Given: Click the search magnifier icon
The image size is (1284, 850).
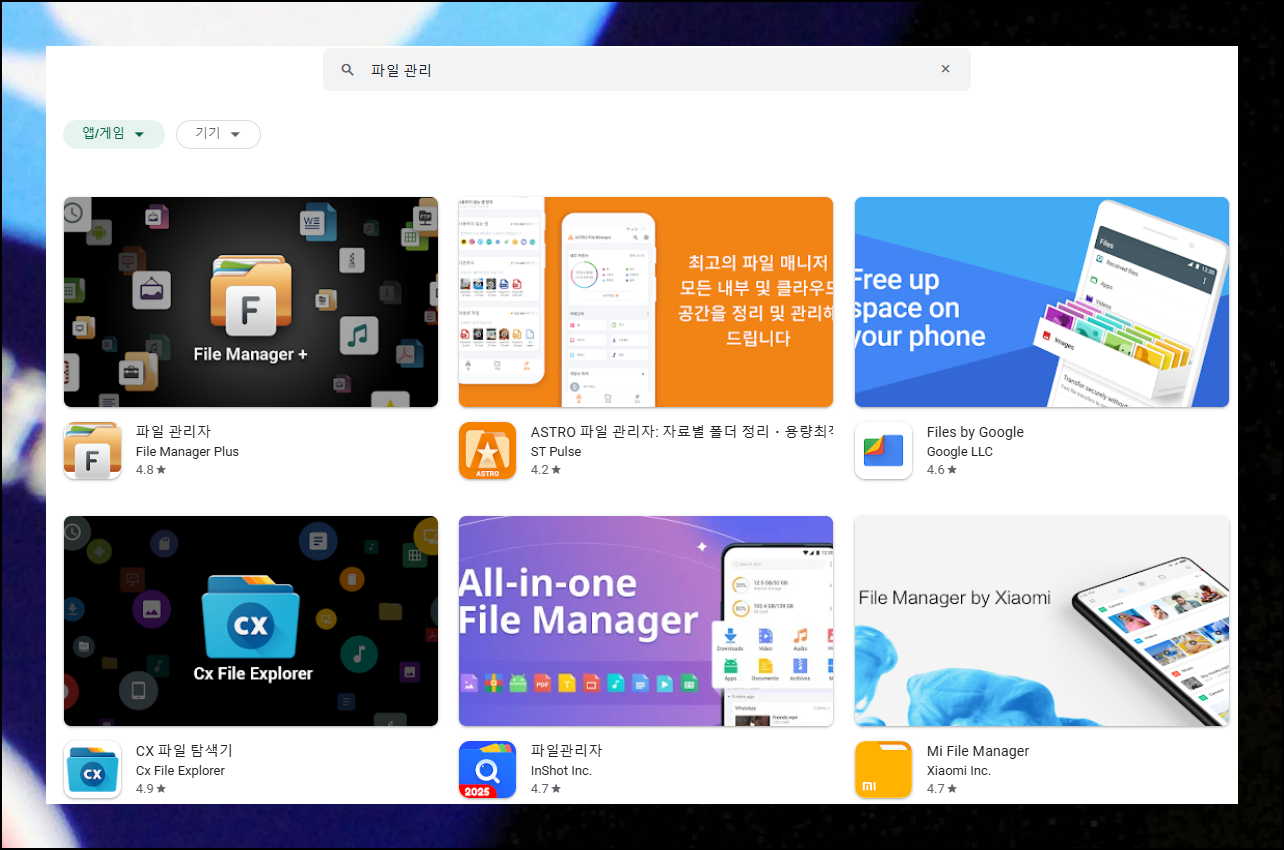Looking at the screenshot, I should tap(348, 70).
